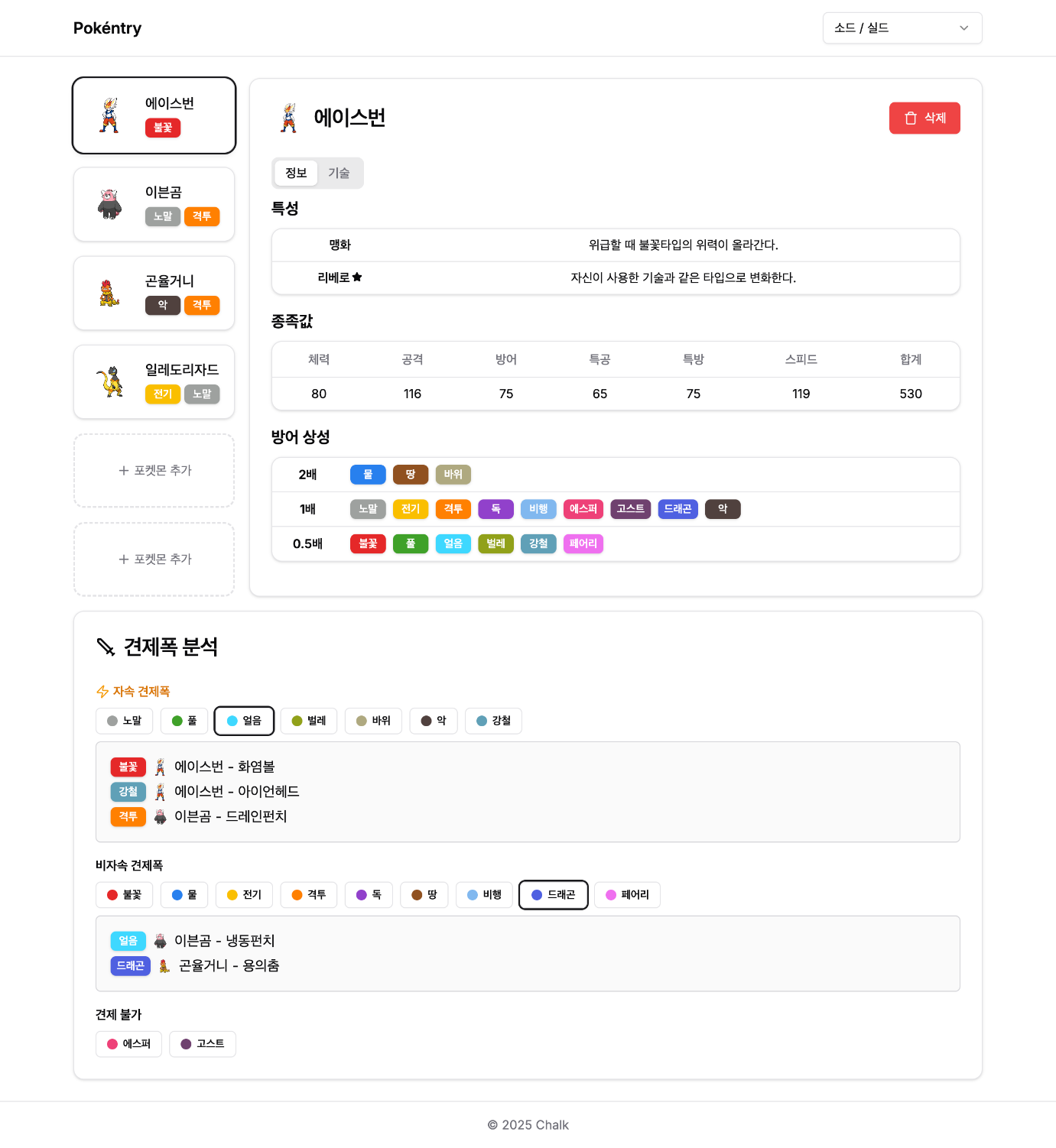Click the trash icon on the 삭제 button
1056x1148 pixels.
coord(910,118)
